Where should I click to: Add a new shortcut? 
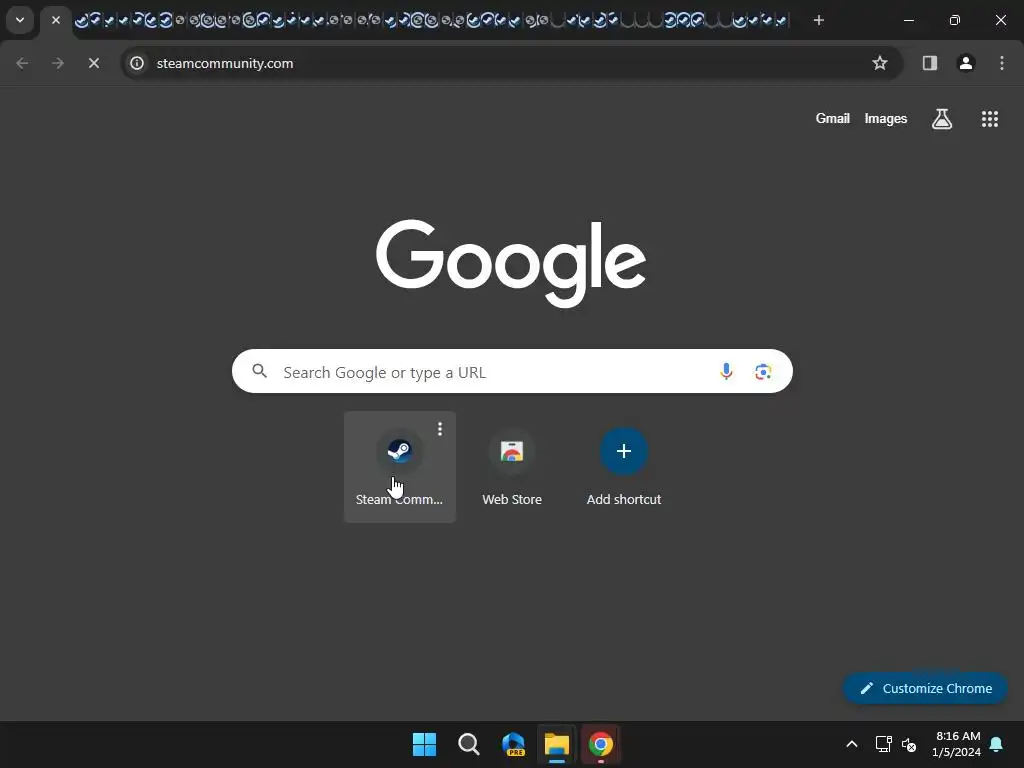(x=624, y=466)
